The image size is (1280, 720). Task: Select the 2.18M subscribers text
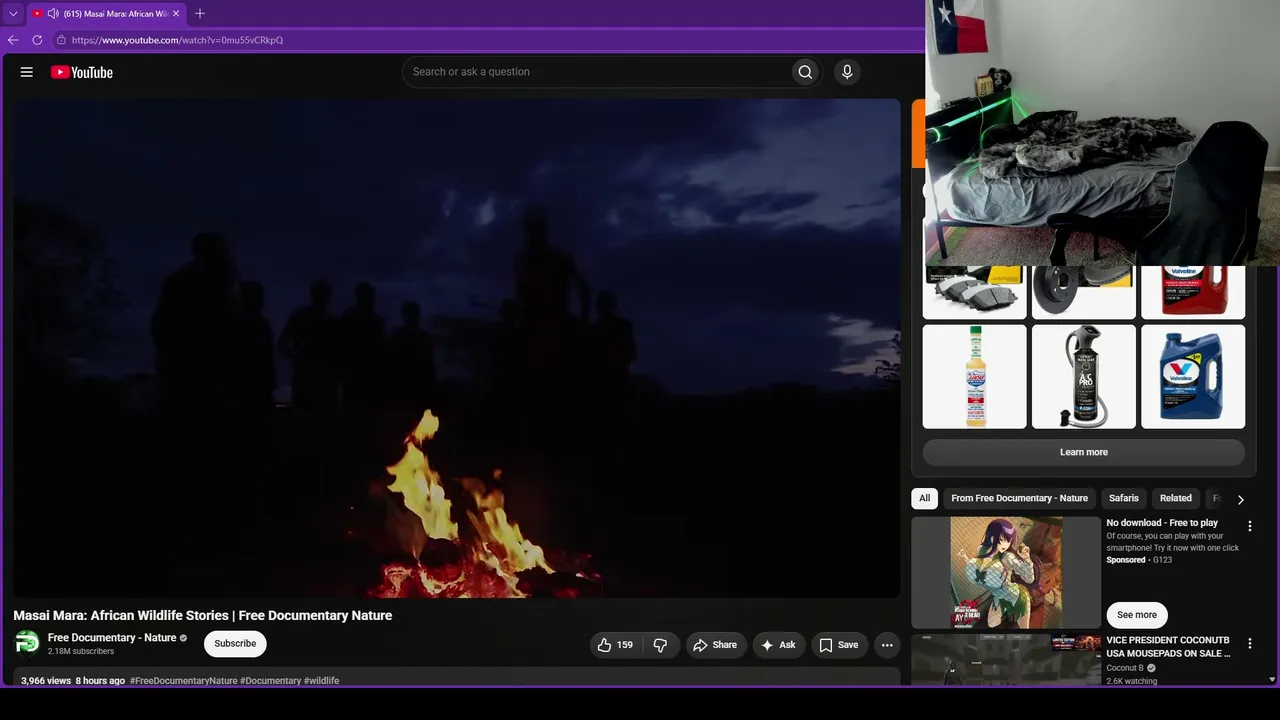(81, 652)
